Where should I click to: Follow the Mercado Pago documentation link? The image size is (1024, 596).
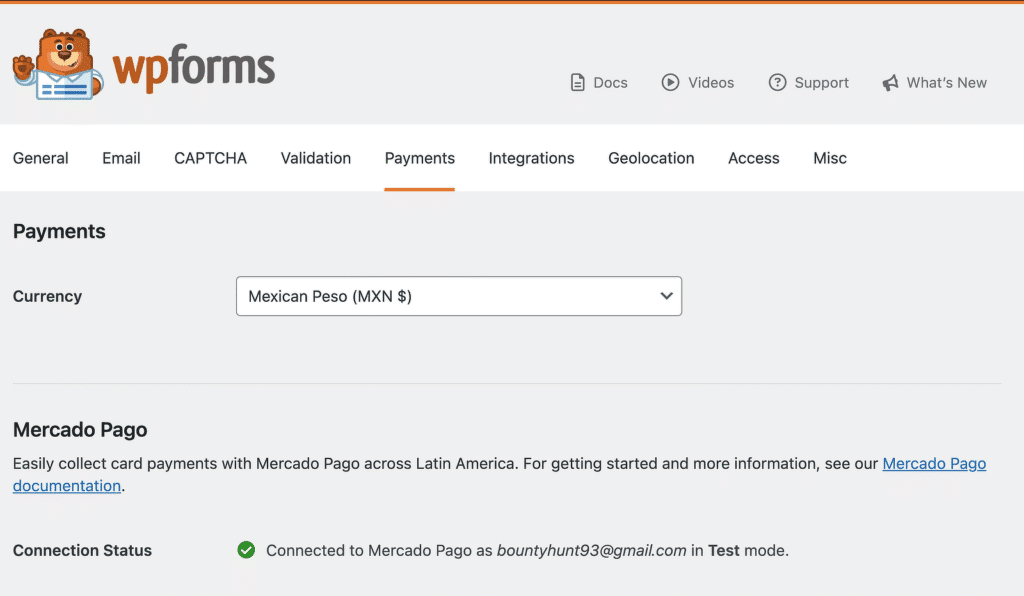click(x=934, y=463)
